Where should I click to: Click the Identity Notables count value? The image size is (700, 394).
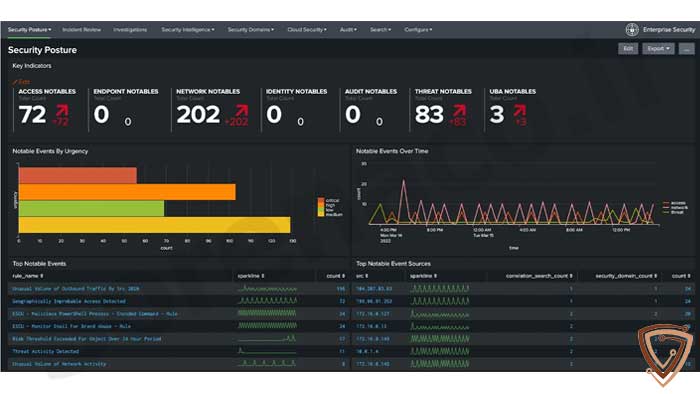pos(274,114)
